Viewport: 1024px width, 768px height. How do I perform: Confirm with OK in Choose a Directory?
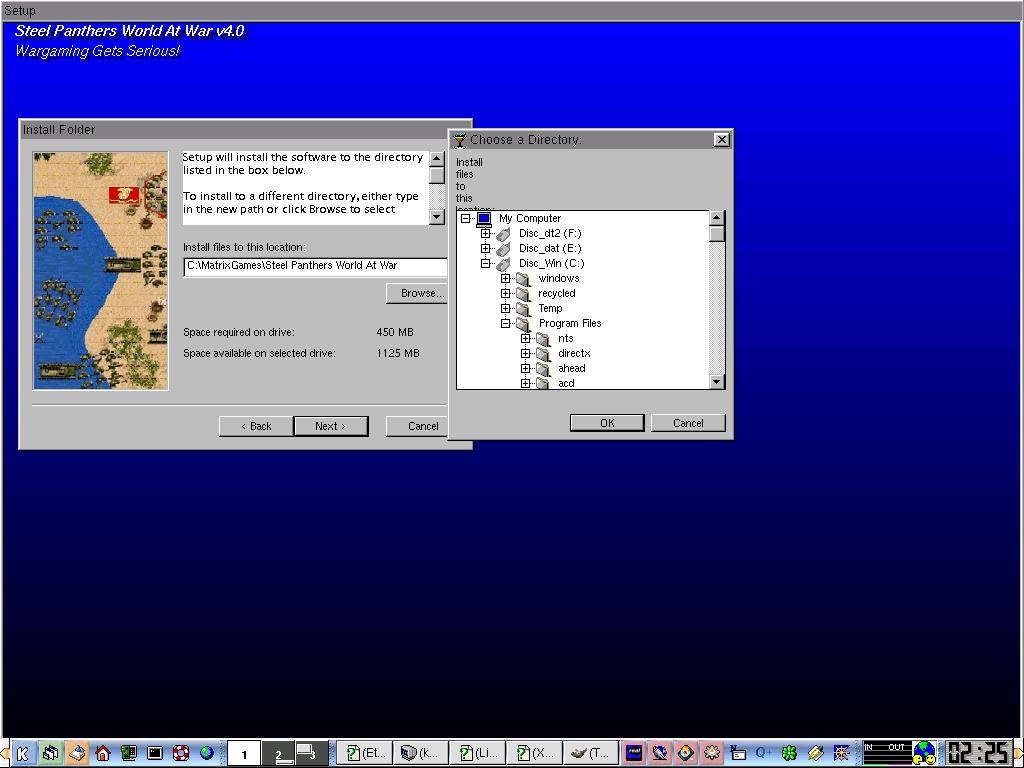[x=607, y=423]
